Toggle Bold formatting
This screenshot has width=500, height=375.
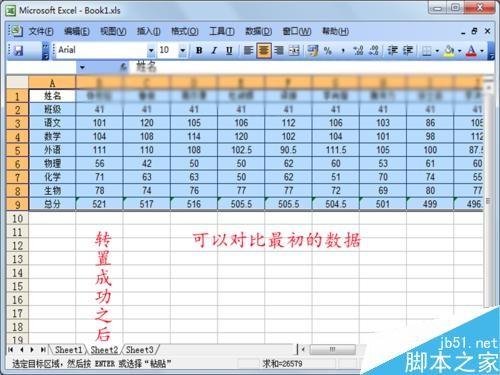point(199,51)
